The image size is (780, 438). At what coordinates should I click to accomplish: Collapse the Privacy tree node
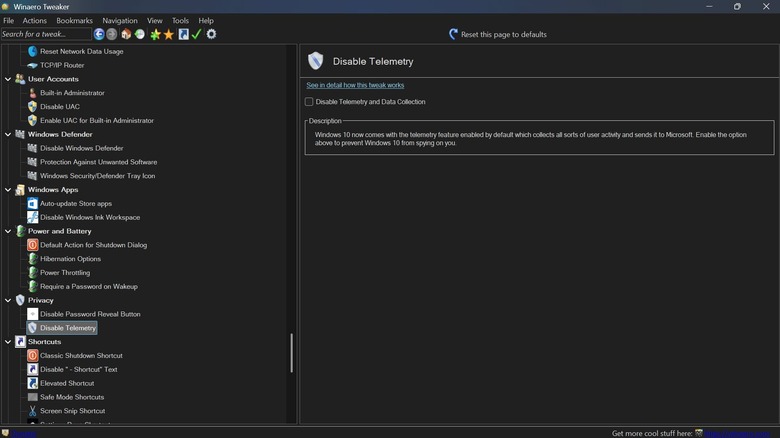pyautogui.click(x=8, y=300)
